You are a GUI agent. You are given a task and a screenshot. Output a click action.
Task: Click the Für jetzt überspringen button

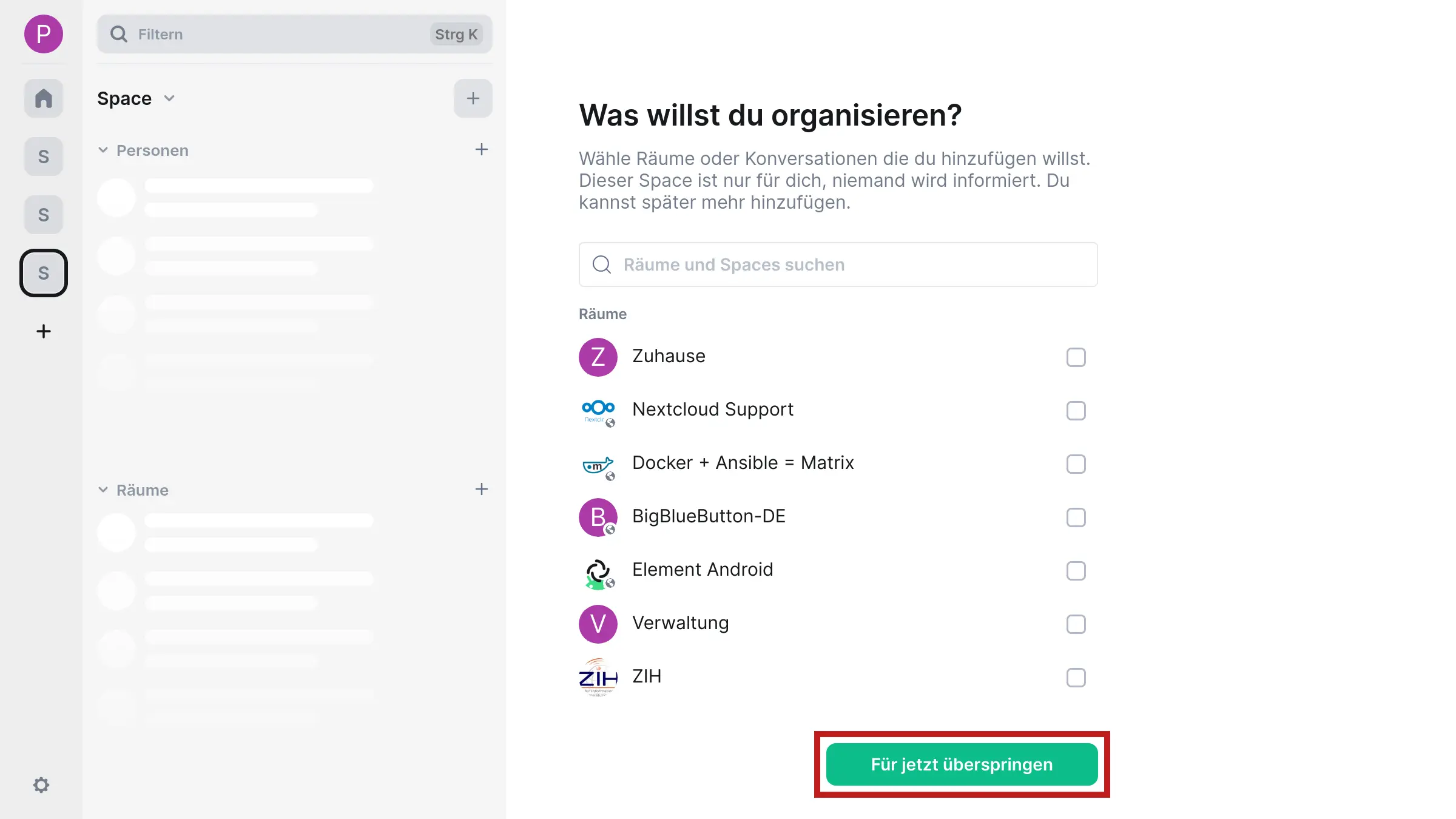click(961, 764)
